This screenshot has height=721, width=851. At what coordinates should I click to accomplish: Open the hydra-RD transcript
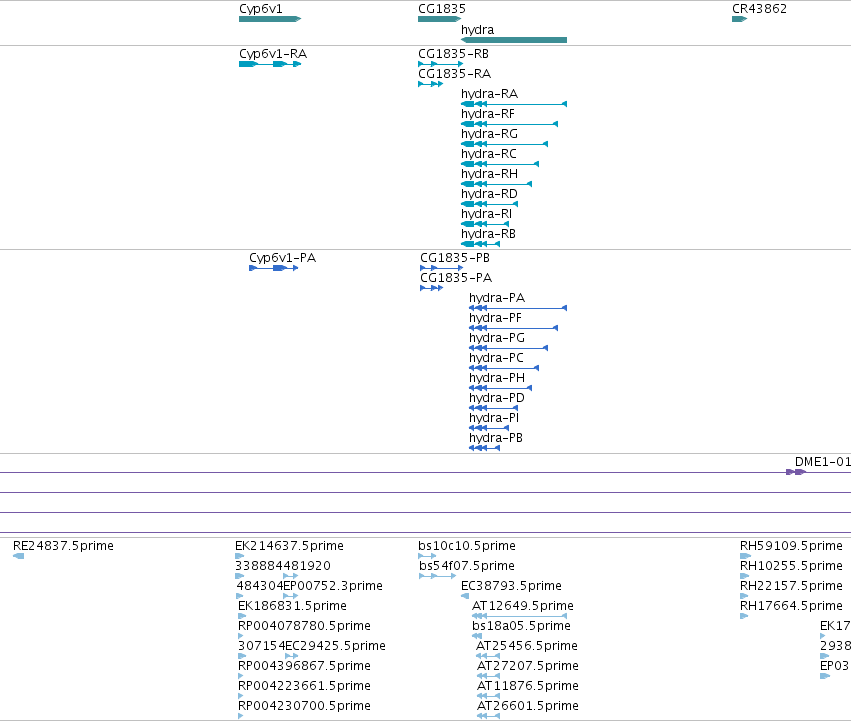pos(490,204)
